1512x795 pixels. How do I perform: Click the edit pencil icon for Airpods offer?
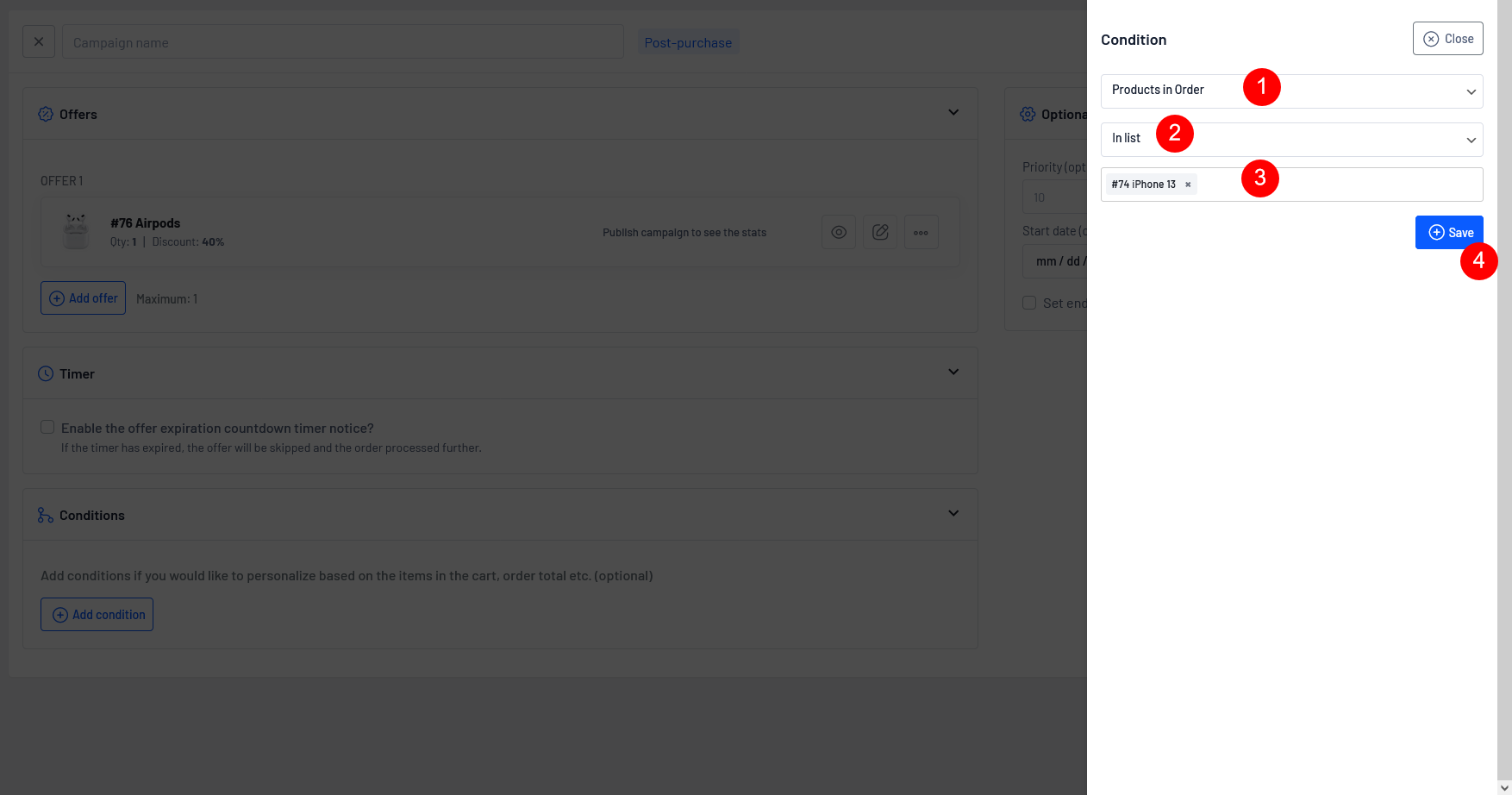879,232
